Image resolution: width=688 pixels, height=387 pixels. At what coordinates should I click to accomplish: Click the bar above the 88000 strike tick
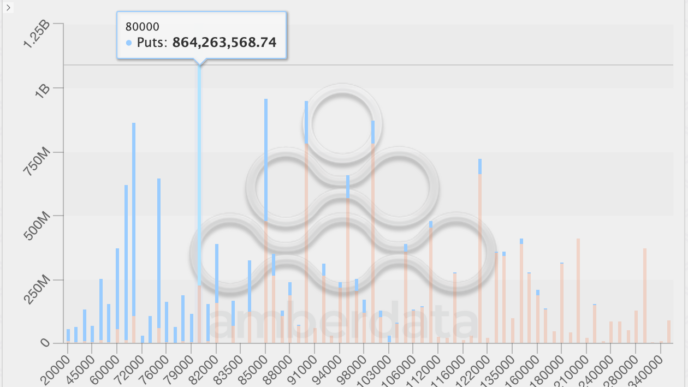tap(290, 312)
